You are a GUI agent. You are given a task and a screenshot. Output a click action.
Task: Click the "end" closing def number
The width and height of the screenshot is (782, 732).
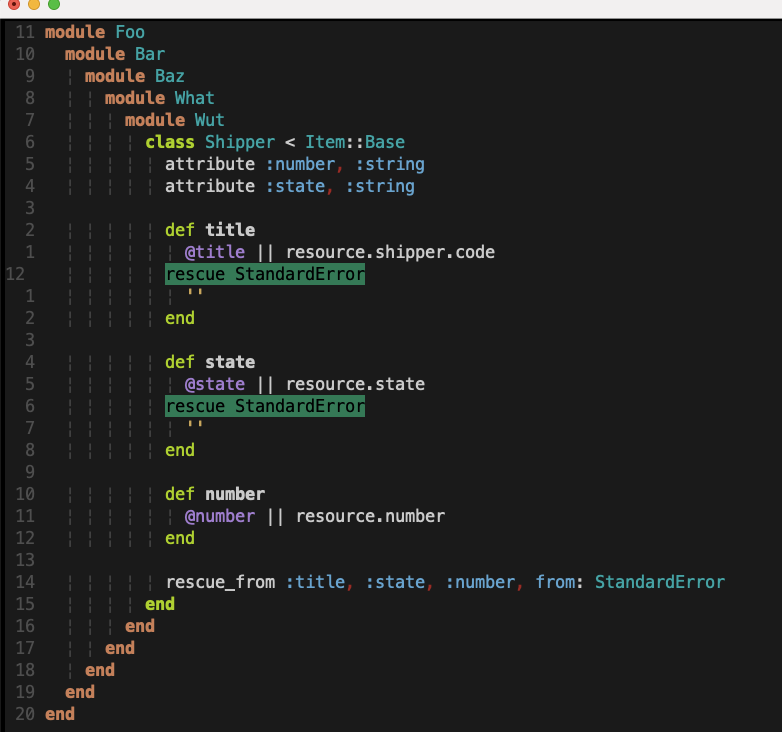tap(180, 538)
